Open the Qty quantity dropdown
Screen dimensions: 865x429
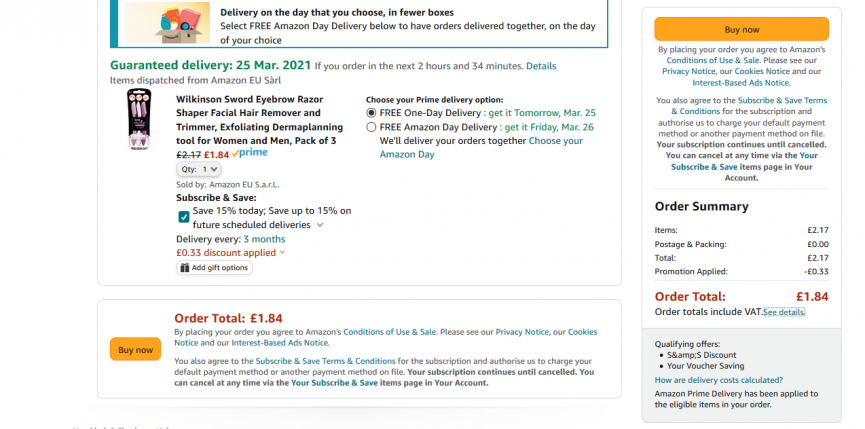pos(192,170)
